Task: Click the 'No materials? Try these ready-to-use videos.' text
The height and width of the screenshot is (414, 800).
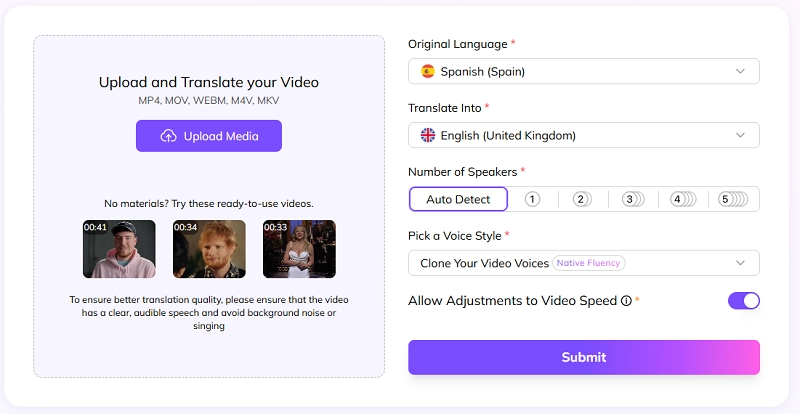Action: pyautogui.click(x=209, y=204)
